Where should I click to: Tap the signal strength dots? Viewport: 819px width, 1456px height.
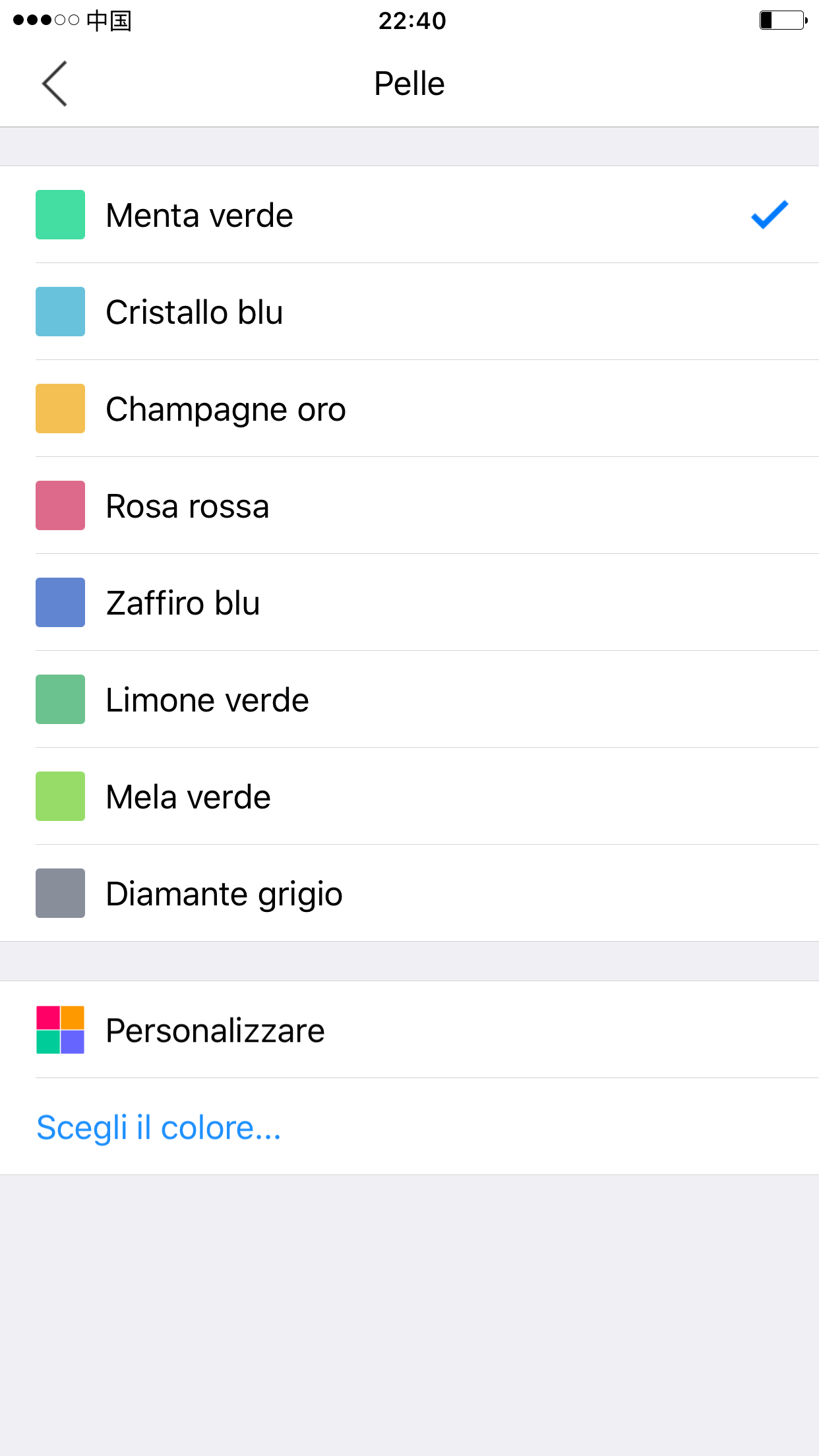[46, 20]
